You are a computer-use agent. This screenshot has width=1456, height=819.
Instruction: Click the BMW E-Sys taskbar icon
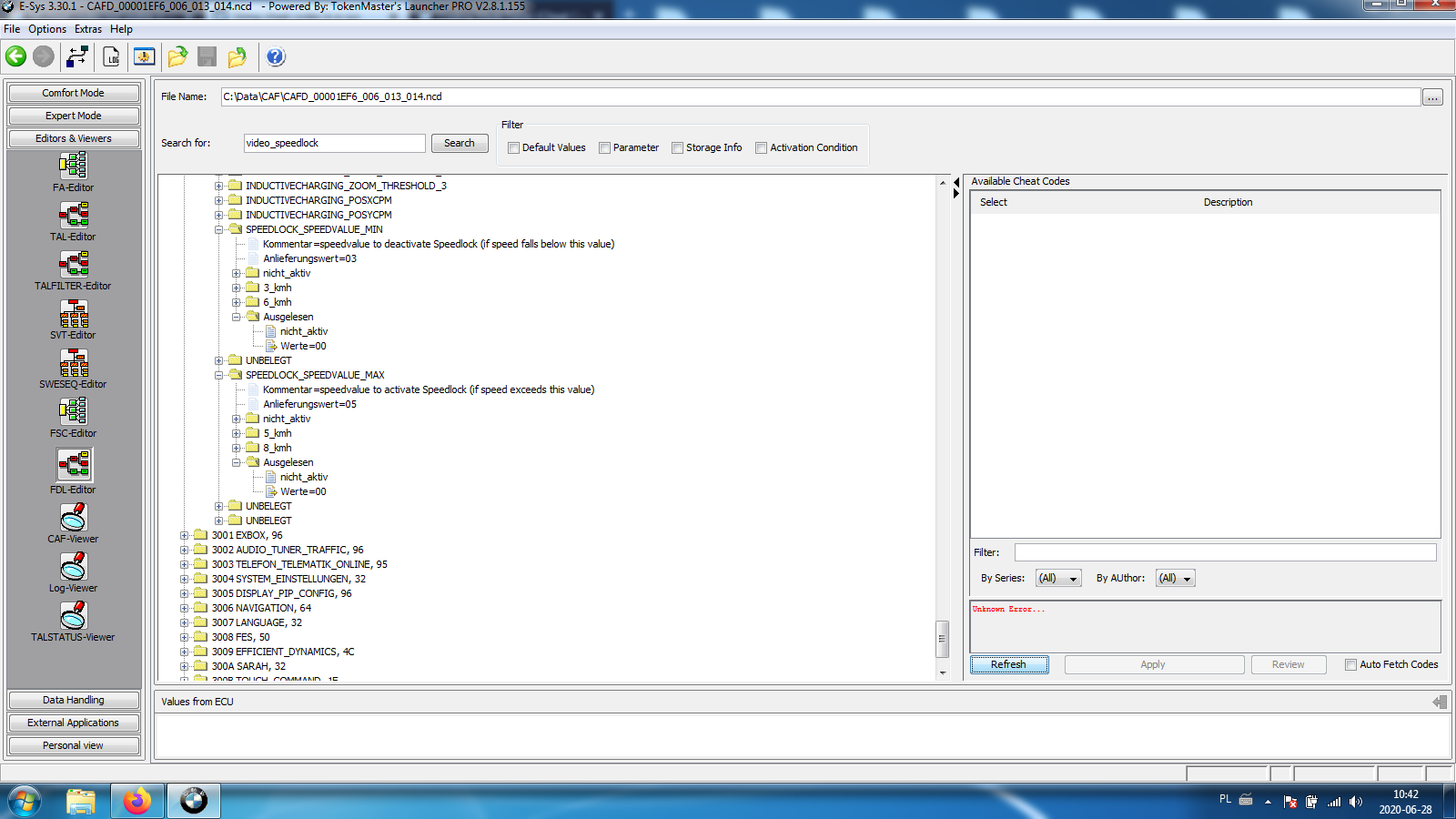coord(194,801)
